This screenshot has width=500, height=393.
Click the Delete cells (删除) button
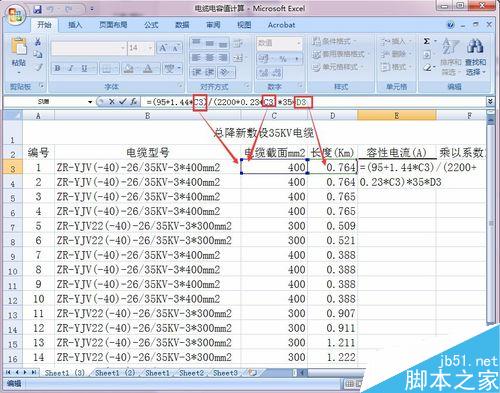pyautogui.click(x=395, y=54)
